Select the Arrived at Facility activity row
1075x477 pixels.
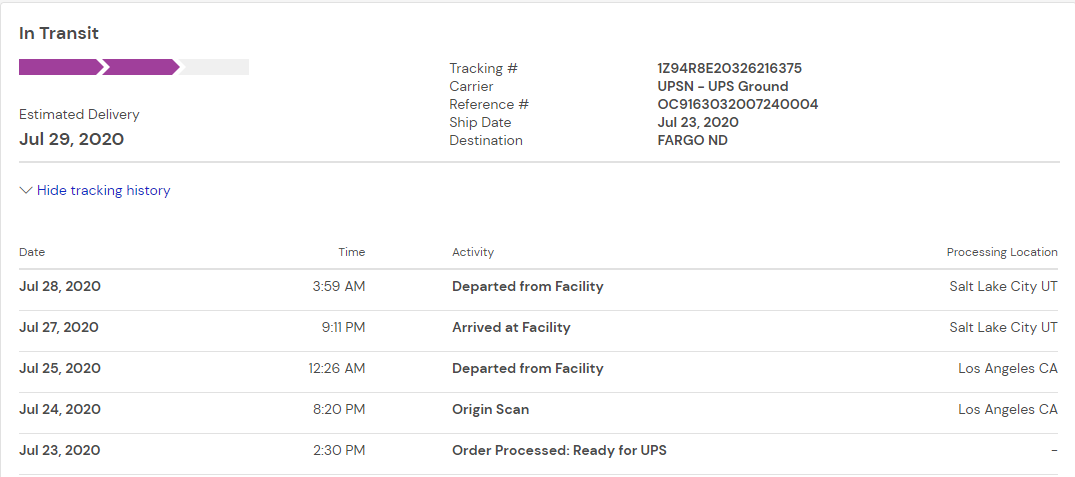click(510, 327)
